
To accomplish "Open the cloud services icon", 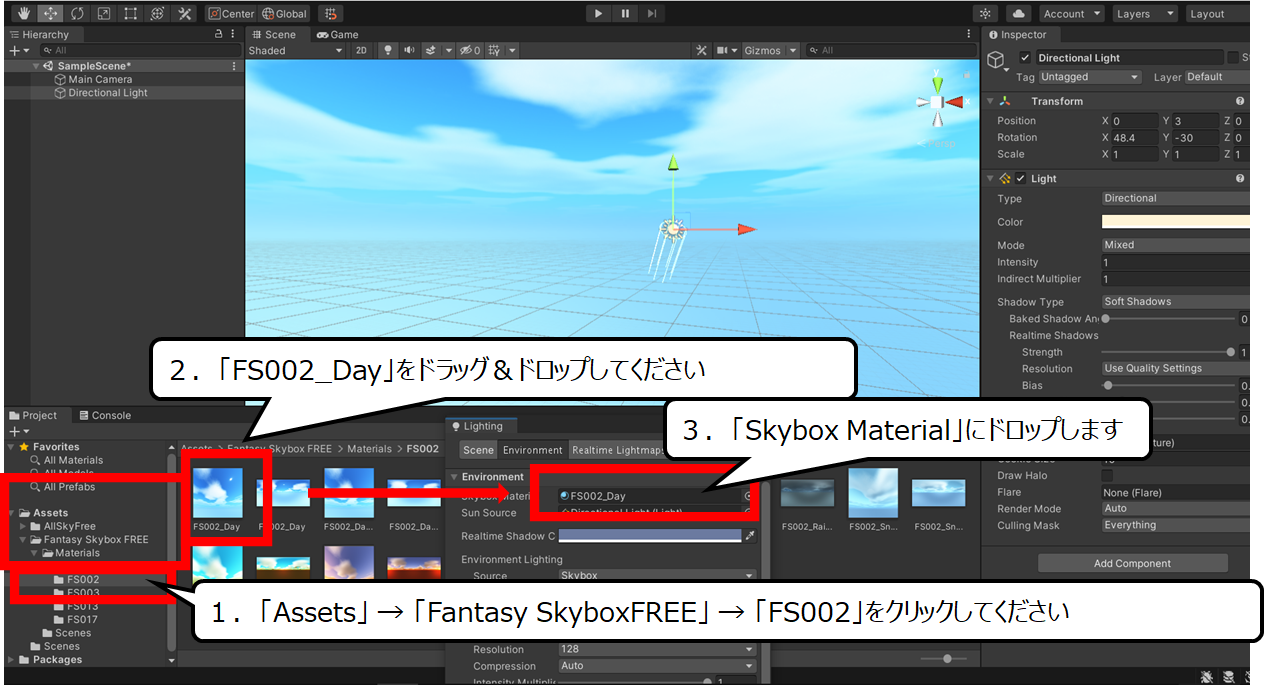I will tap(1018, 14).
